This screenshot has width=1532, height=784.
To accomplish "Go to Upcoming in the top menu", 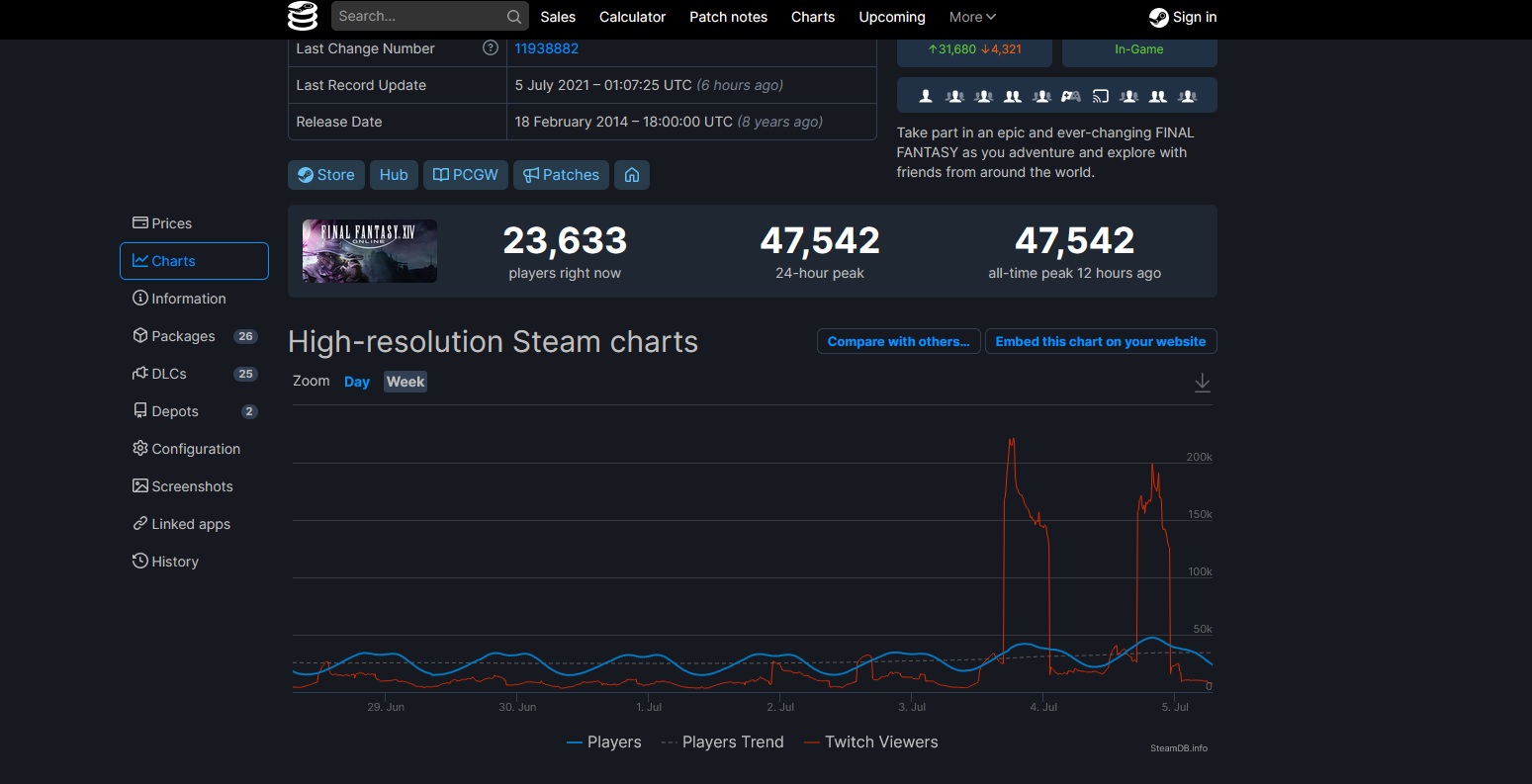I will click(x=892, y=17).
